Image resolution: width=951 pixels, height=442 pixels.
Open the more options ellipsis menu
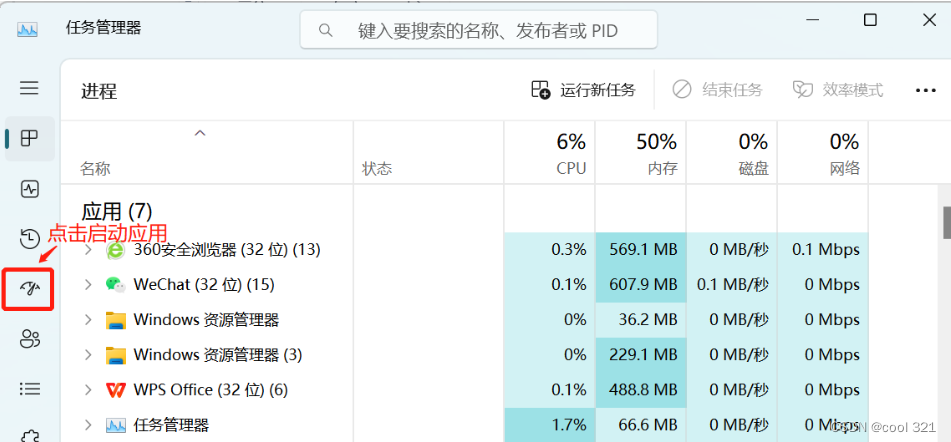coord(926,90)
